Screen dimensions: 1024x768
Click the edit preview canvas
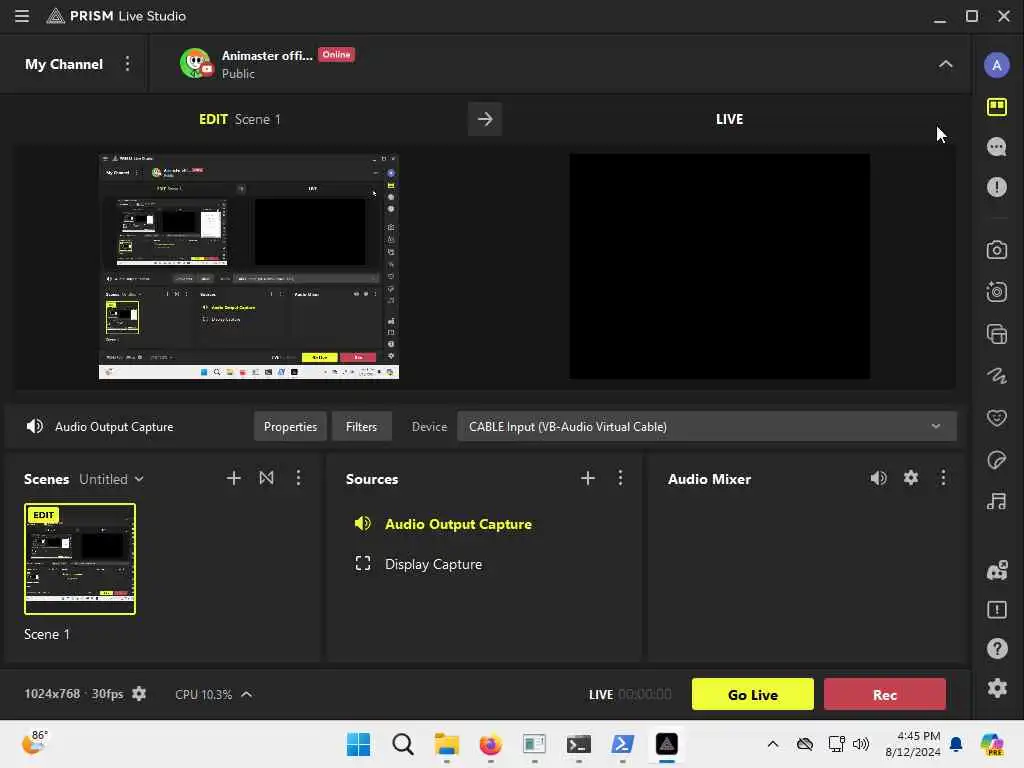coord(249,266)
